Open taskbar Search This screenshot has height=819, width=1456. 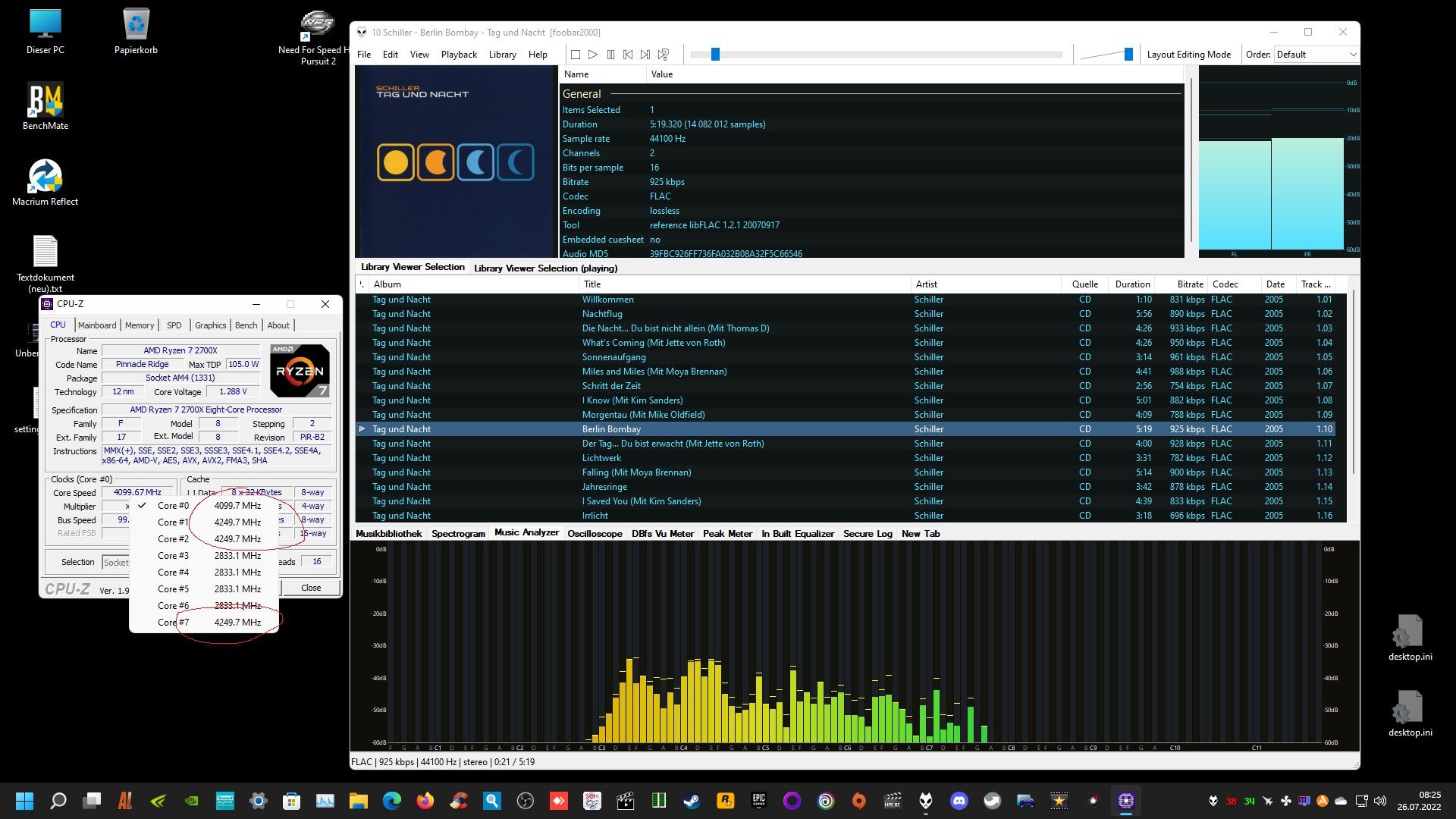pos(58,801)
